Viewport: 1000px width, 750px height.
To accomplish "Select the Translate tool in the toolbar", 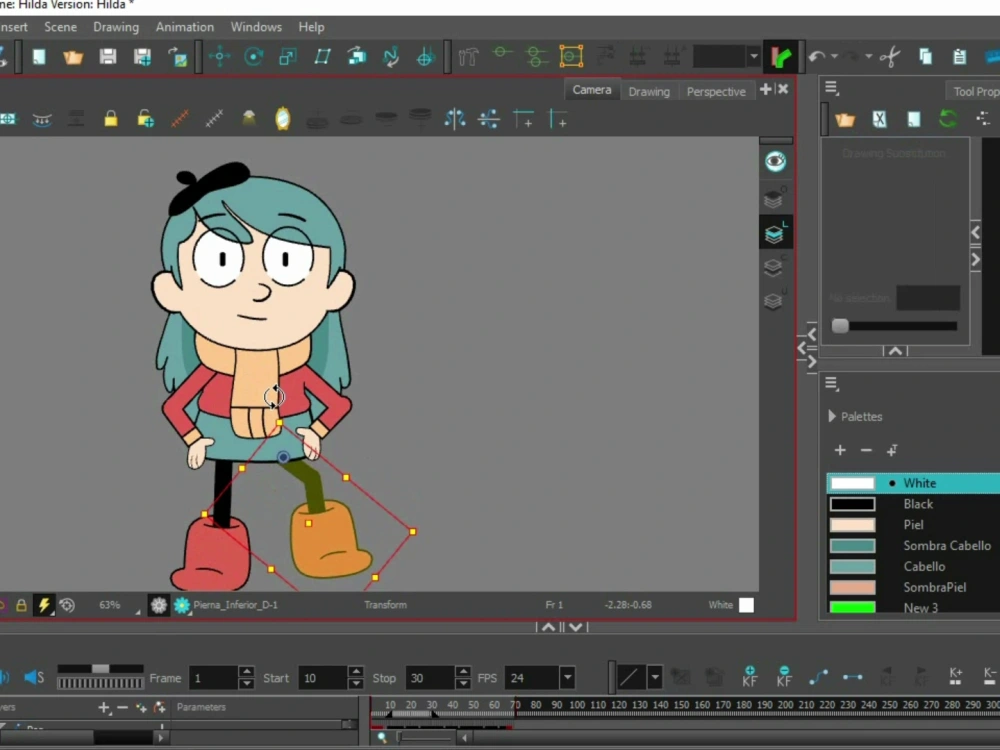I will pyautogui.click(x=220, y=56).
